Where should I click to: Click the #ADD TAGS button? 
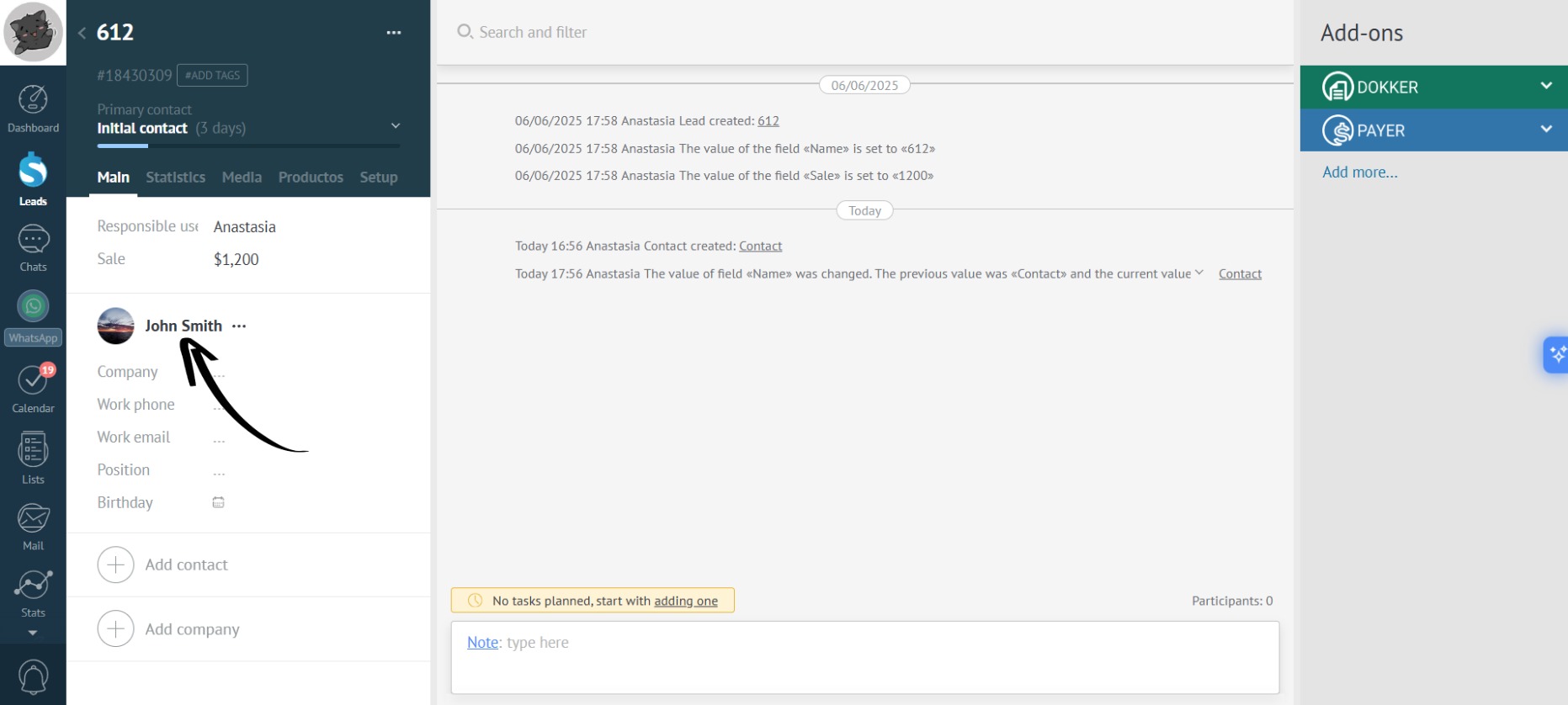pos(212,75)
